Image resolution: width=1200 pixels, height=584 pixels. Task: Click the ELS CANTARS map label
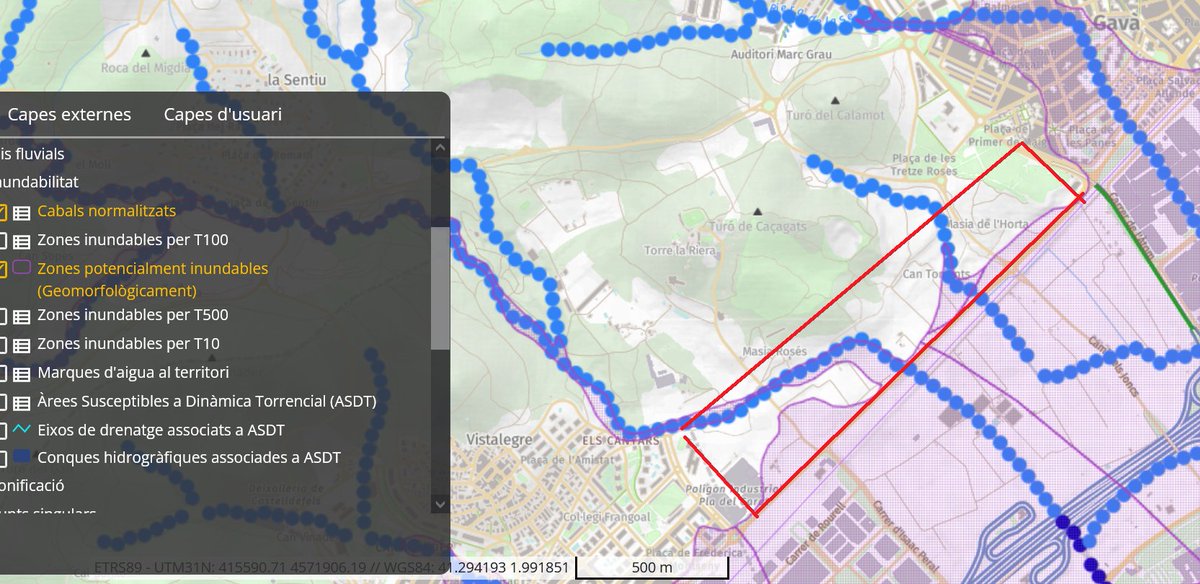(x=623, y=441)
